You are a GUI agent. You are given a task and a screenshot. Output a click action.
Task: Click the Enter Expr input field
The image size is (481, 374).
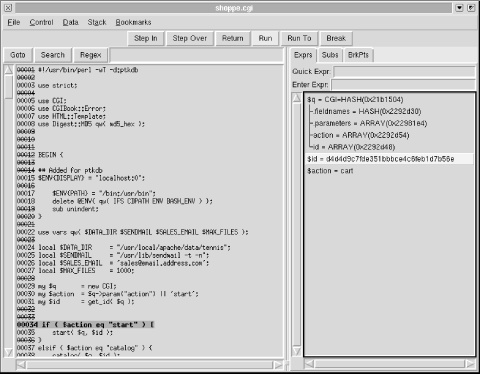pos(404,85)
